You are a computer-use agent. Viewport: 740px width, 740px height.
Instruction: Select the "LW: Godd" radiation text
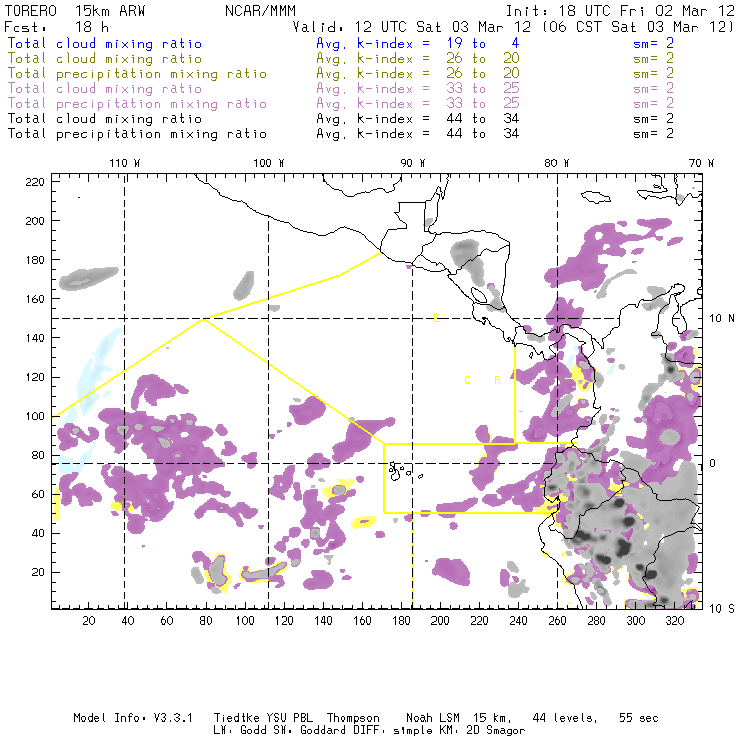[x=240, y=731]
